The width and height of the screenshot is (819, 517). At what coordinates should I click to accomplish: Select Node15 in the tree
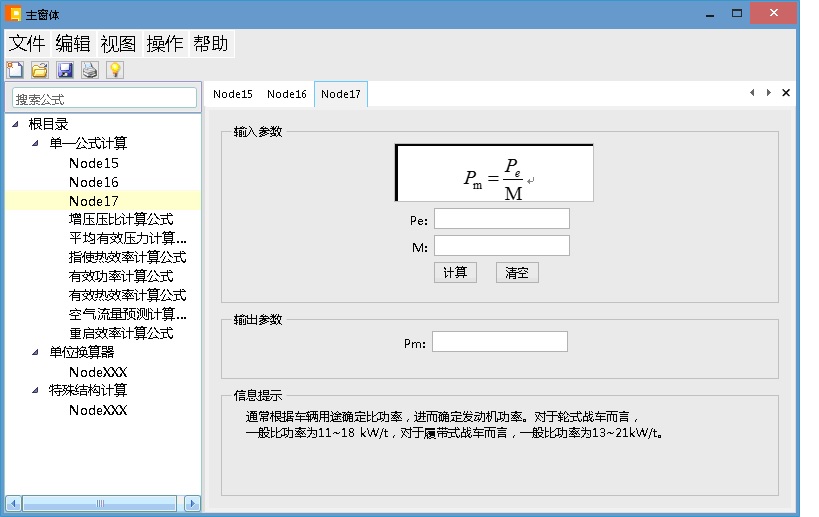click(x=94, y=163)
